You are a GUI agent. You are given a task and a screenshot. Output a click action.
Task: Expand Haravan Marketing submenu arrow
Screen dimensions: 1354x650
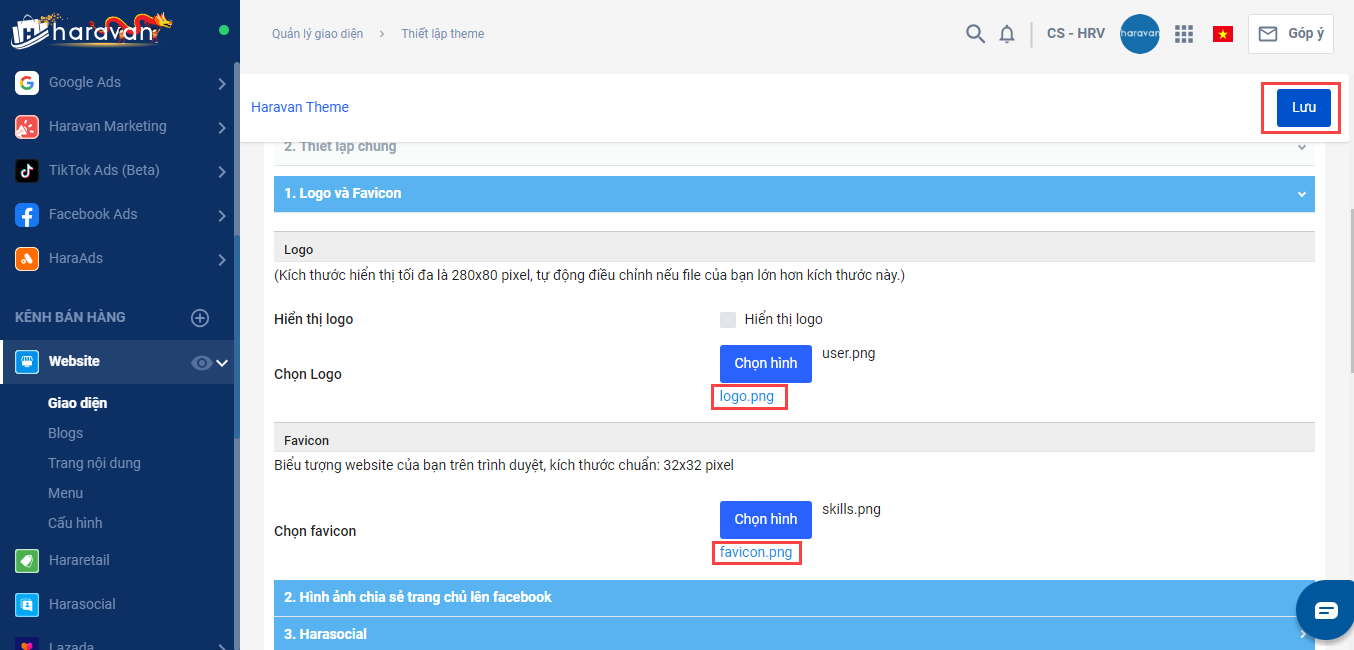point(222,128)
